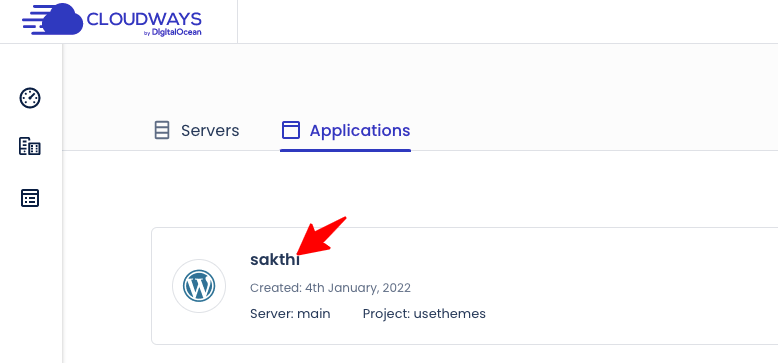Click blank header area right of logo divider
The width and height of the screenshot is (778, 363).
coord(506,21)
